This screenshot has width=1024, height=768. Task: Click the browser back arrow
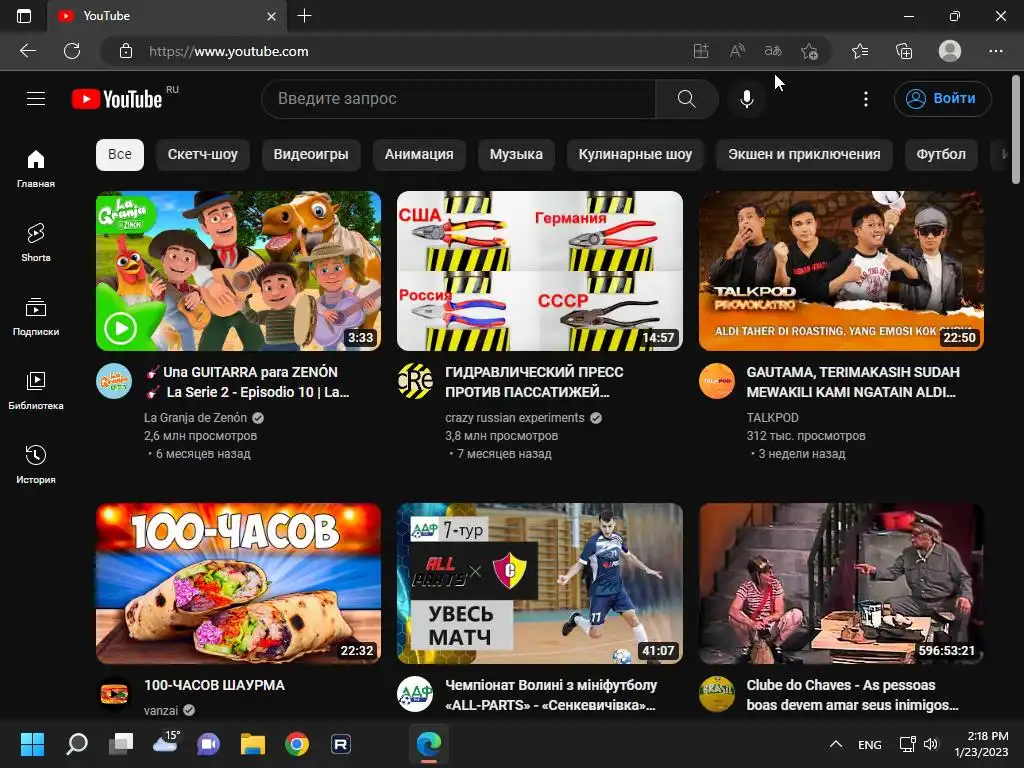(28, 51)
